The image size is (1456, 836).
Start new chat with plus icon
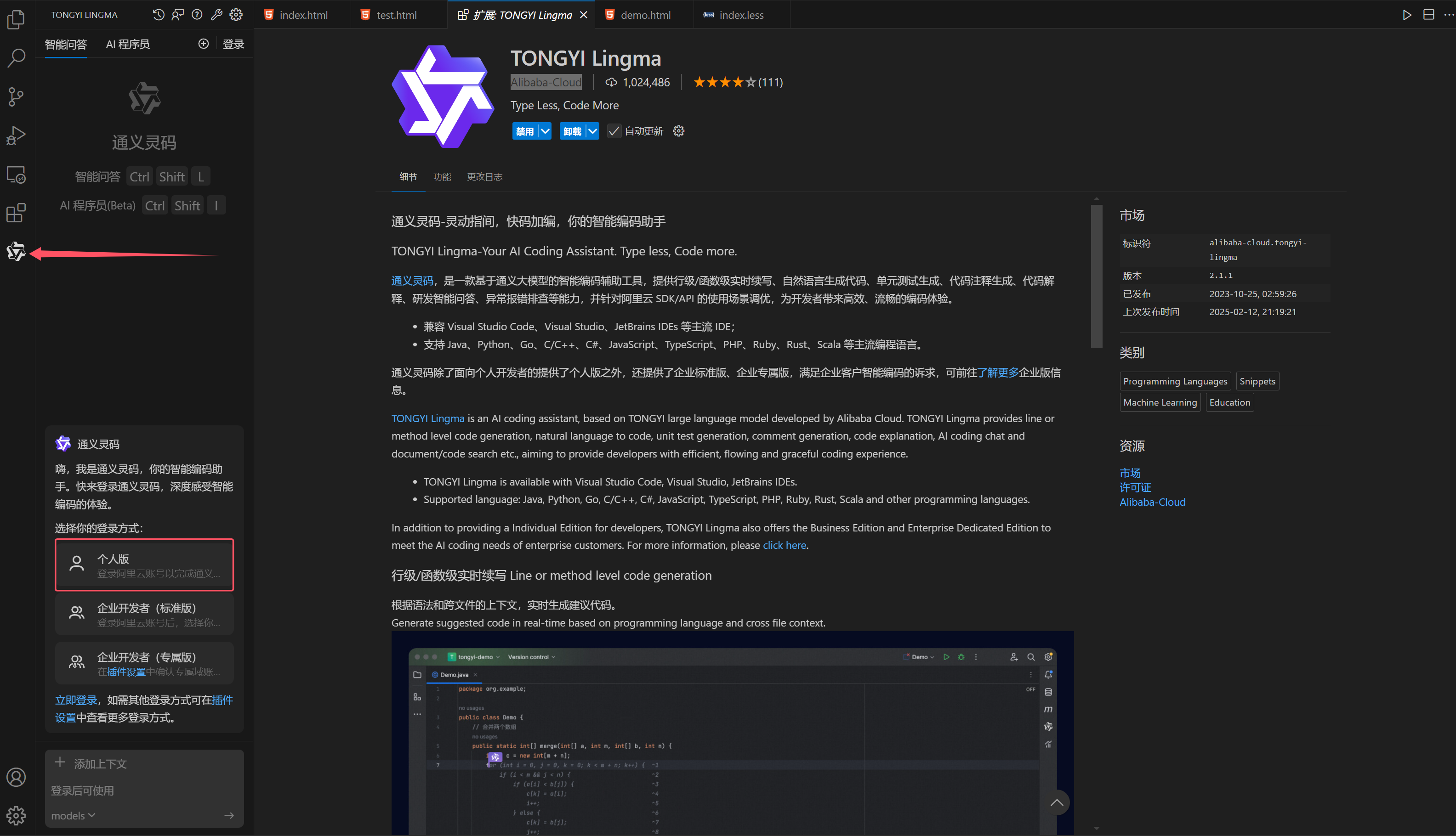[203, 44]
